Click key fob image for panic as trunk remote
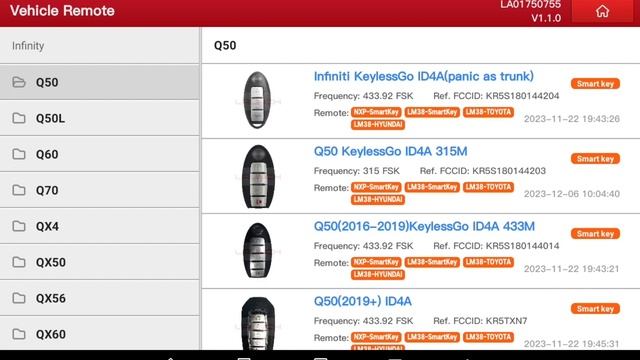 tap(257, 100)
